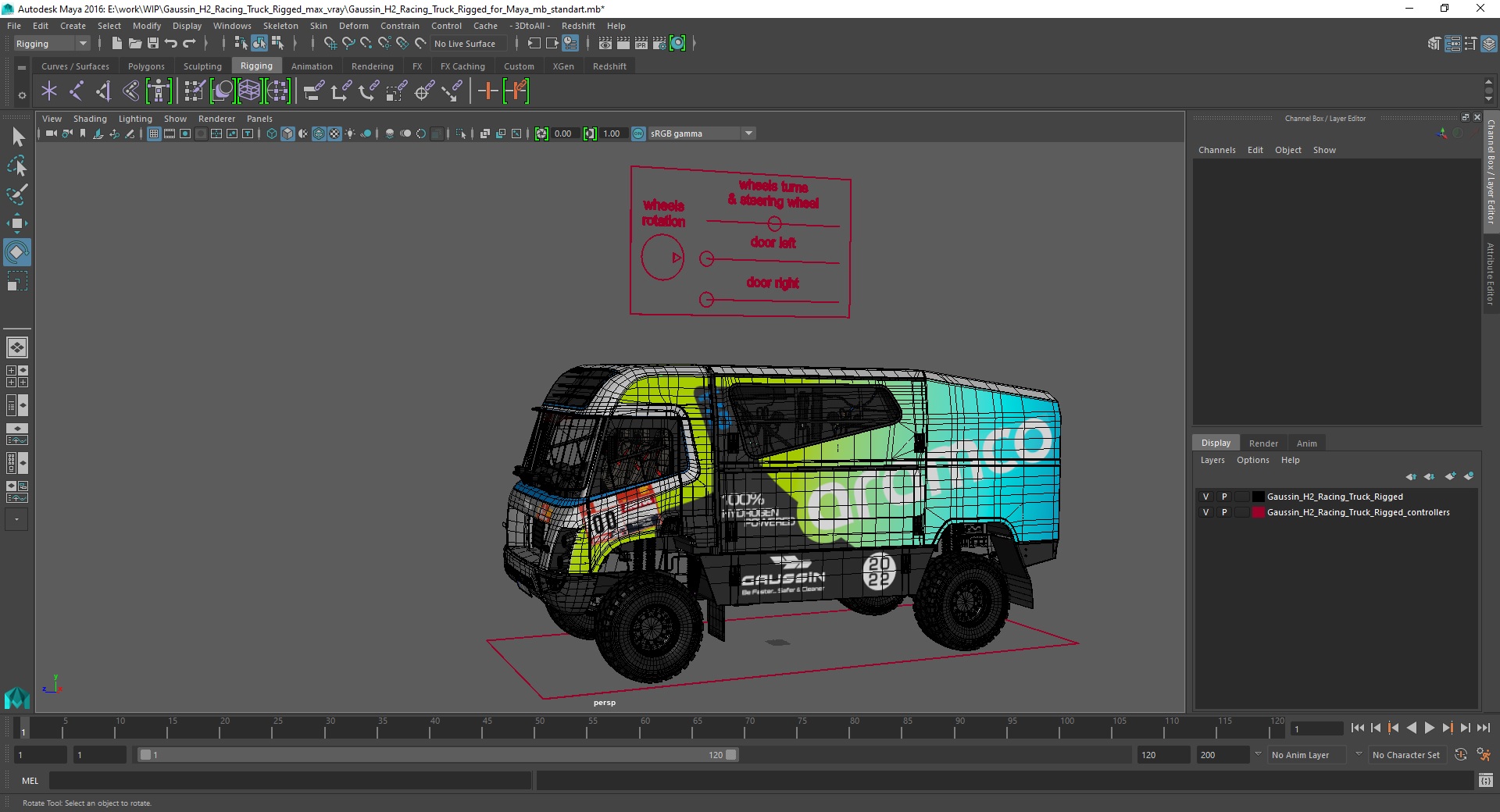Switch to the Move tool

pyautogui.click(x=17, y=223)
